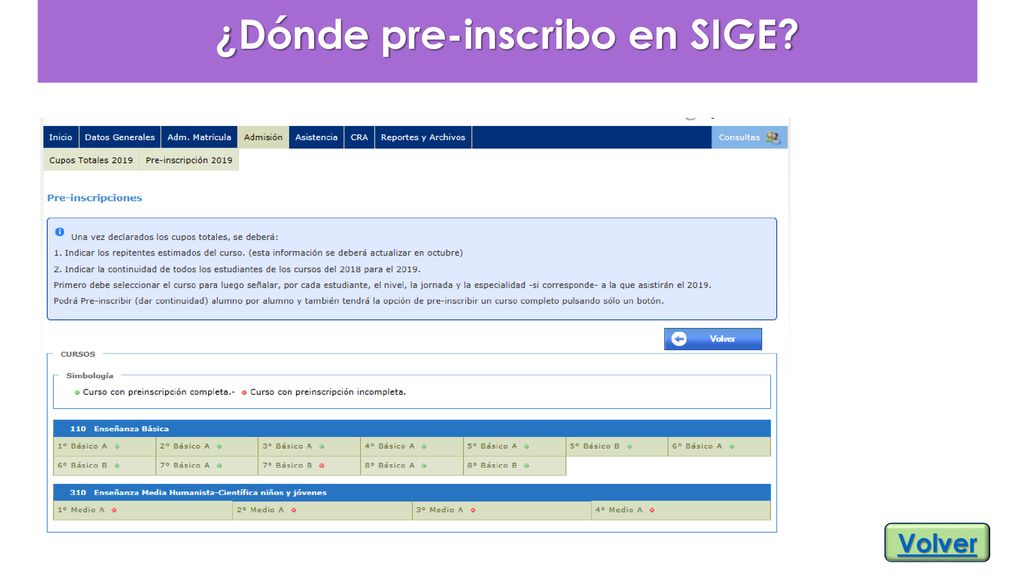Select course 3º Básico A
This screenshot has width=1024, height=576.
pyautogui.click(x=310, y=447)
